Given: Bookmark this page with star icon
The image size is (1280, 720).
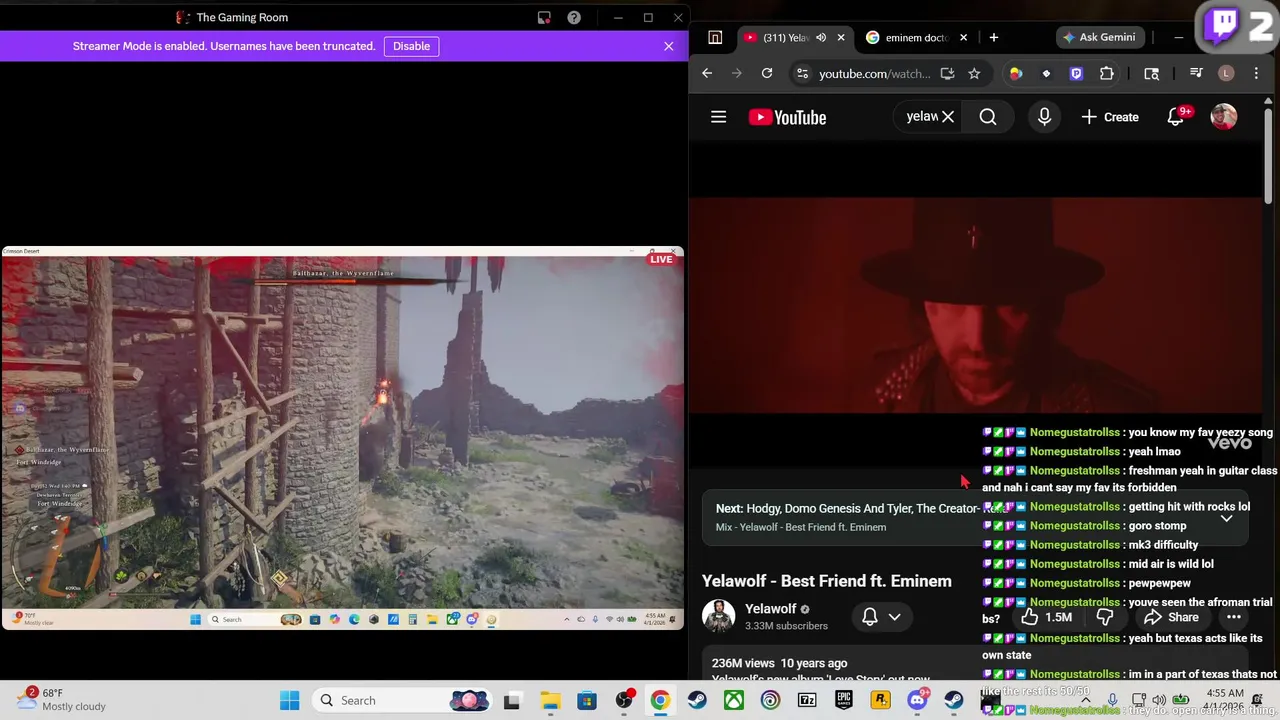Looking at the screenshot, I should click(974, 73).
